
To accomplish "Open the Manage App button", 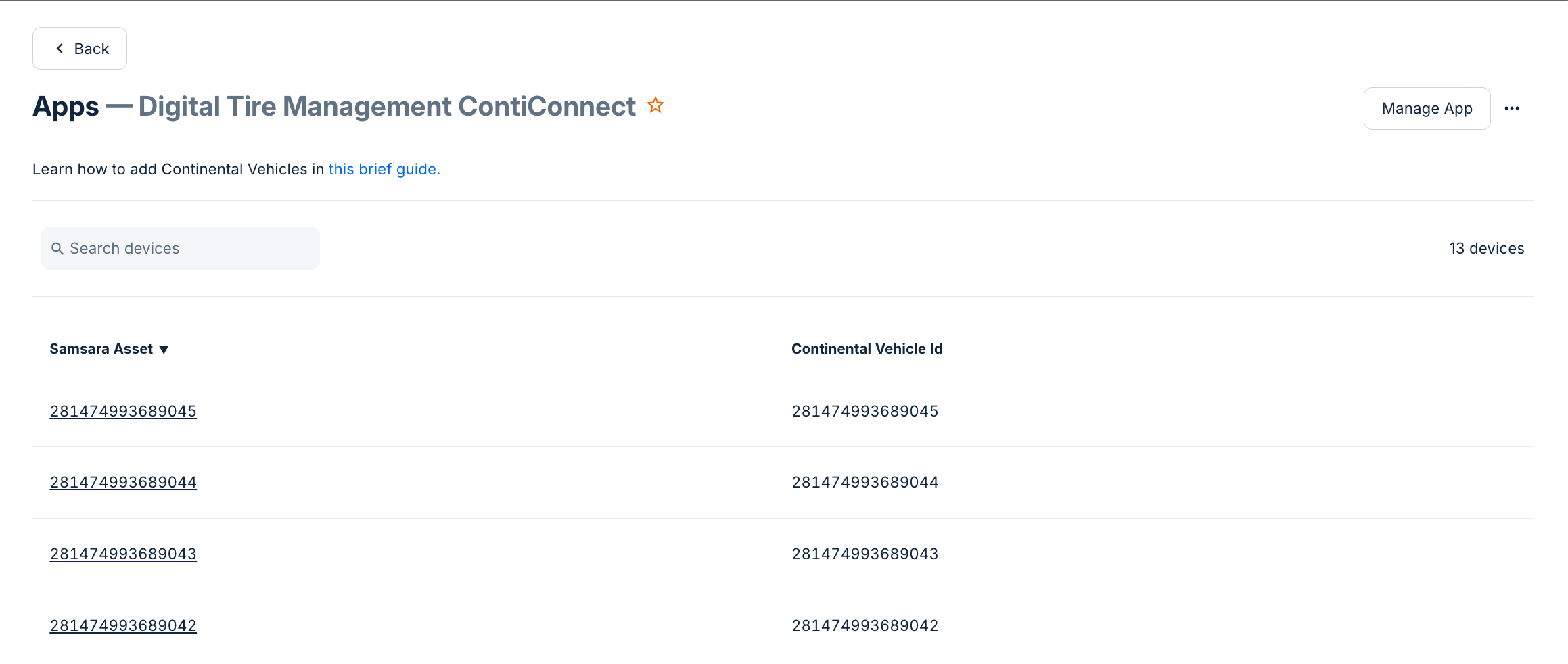I will (x=1427, y=108).
